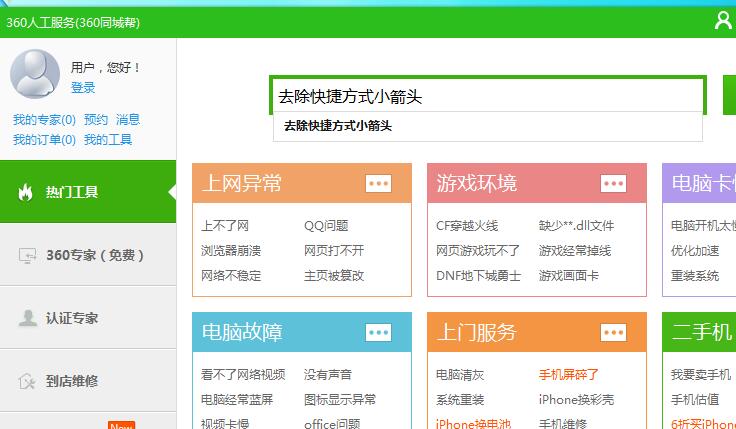Click the monitor icon beside 360专家
Image resolution: width=736 pixels, height=429 pixels.
pyautogui.click(x=27, y=255)
